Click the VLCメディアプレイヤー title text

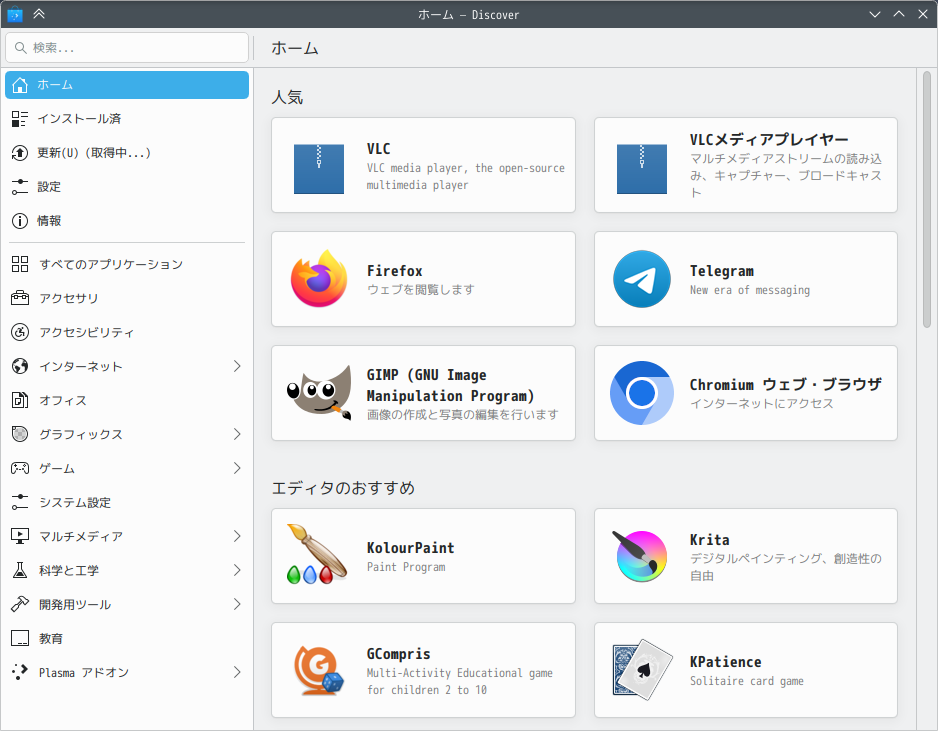[x=769, y=140]
